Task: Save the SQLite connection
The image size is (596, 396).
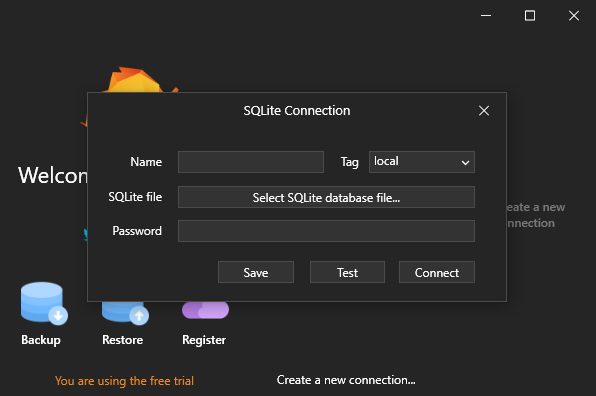Action: 256,272
